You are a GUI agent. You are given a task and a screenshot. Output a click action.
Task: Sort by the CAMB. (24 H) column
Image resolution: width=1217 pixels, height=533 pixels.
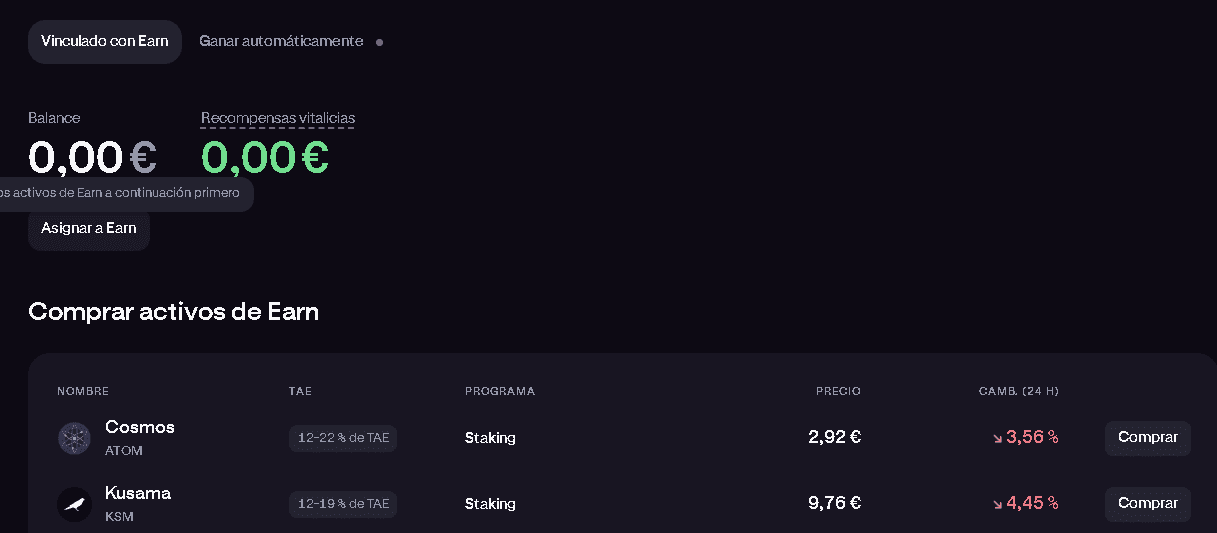pyautogui.click(x=1018, y=391)
